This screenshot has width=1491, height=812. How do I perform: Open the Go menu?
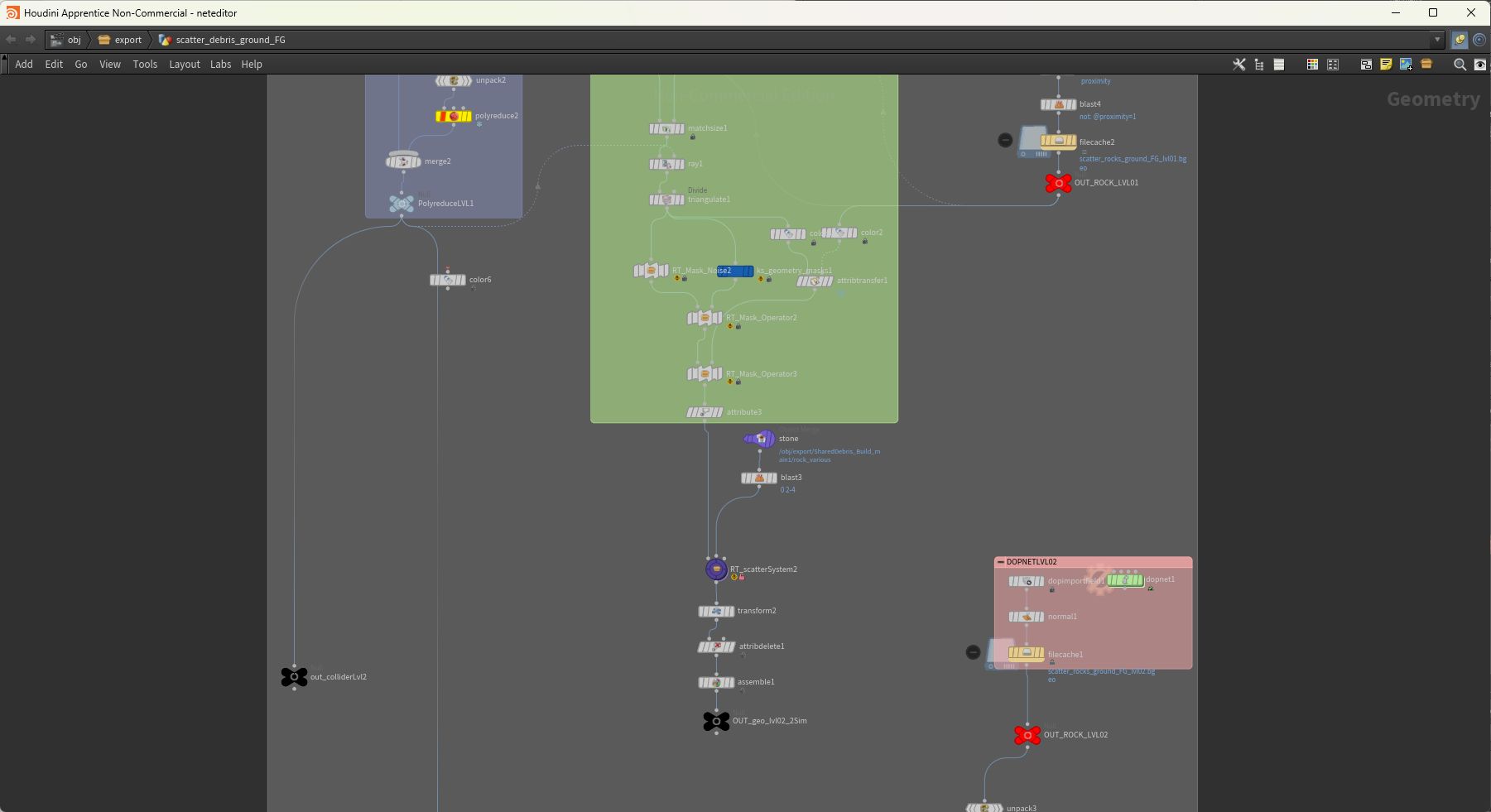tap(81, 65)
